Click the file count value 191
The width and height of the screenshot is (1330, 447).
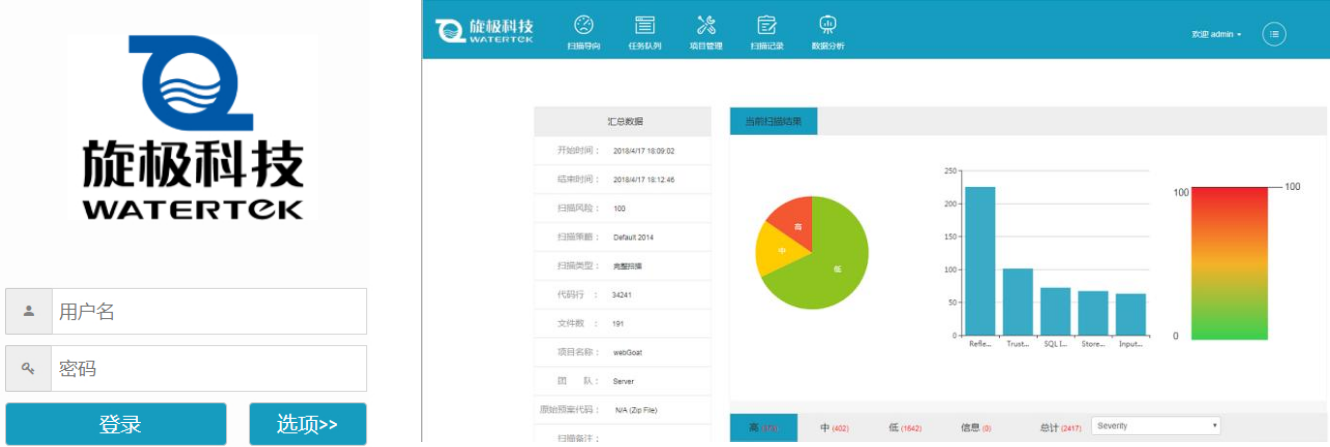pyautogui.click(x=619, y=324)
